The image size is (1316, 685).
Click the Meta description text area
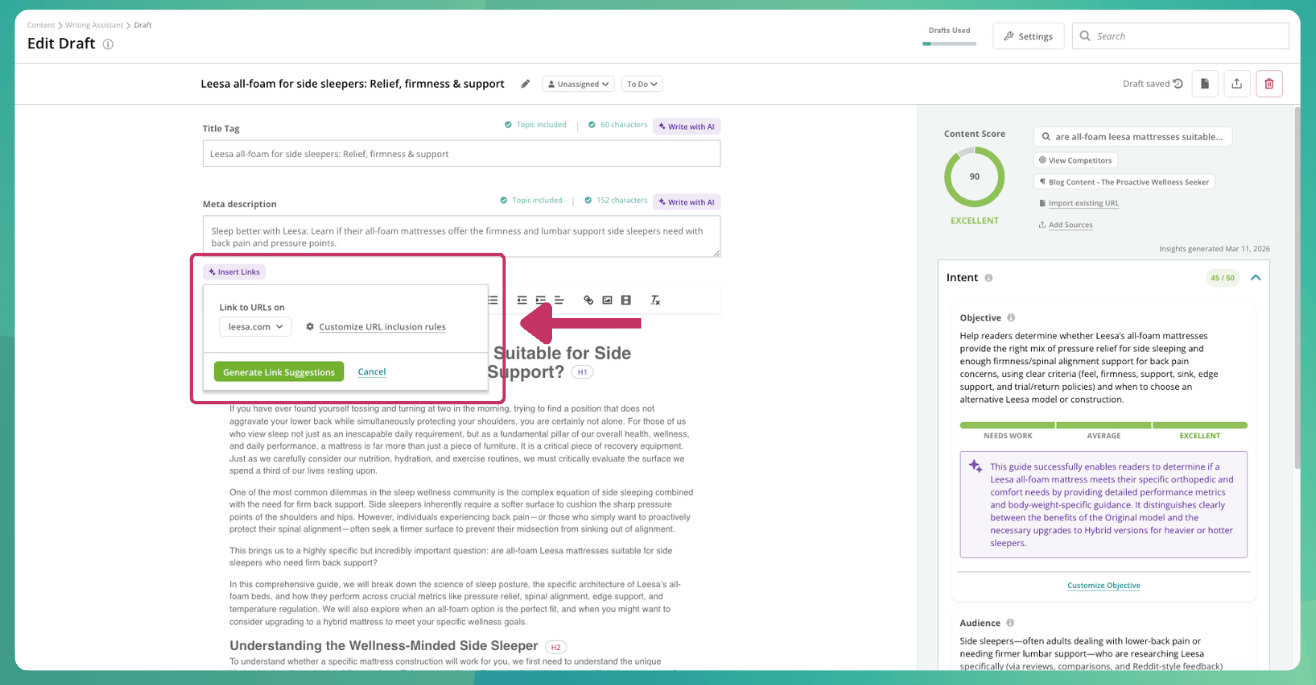point(461,237)
